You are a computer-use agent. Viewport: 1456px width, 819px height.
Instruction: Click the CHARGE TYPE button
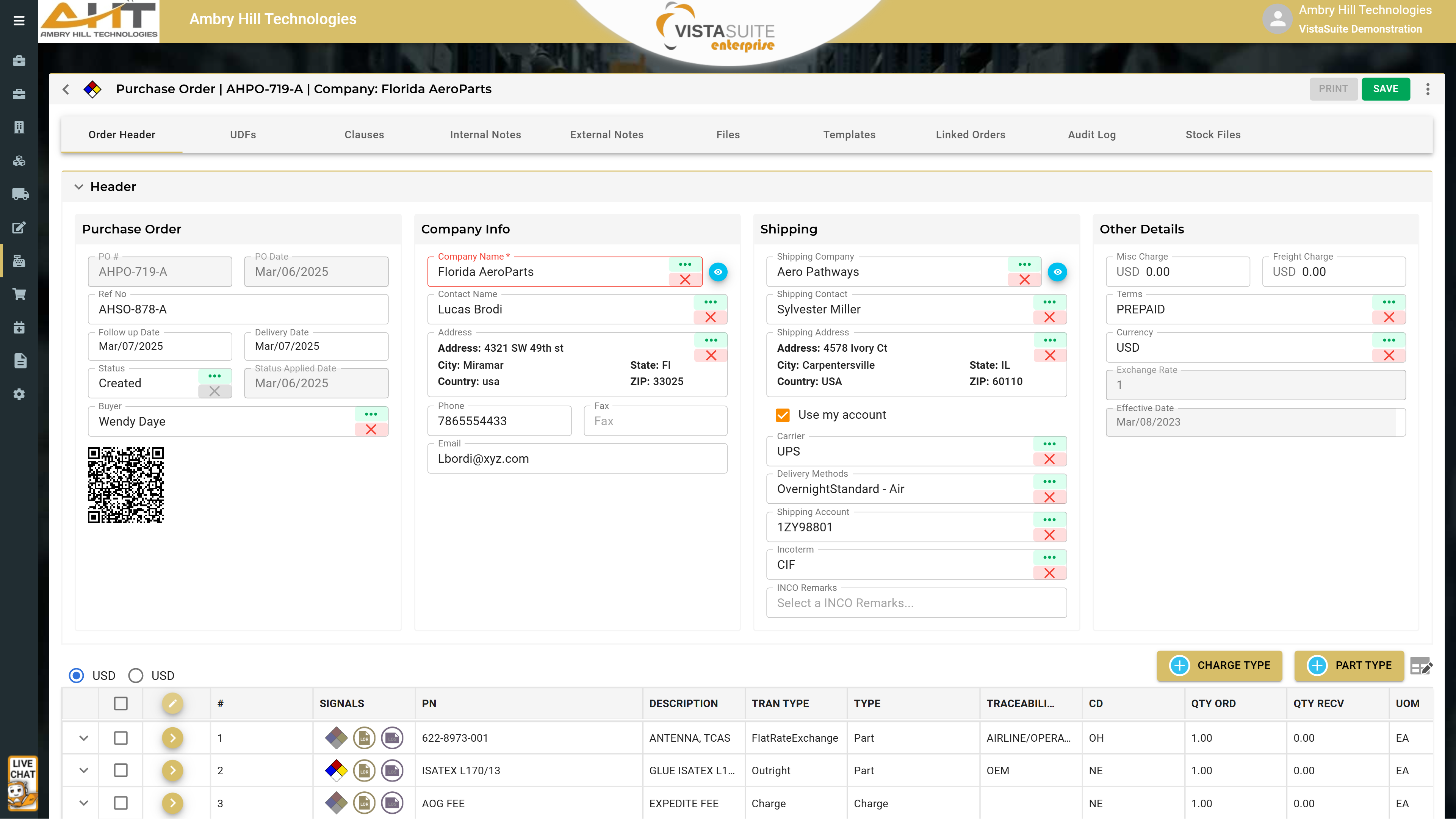pos(1219,665)
